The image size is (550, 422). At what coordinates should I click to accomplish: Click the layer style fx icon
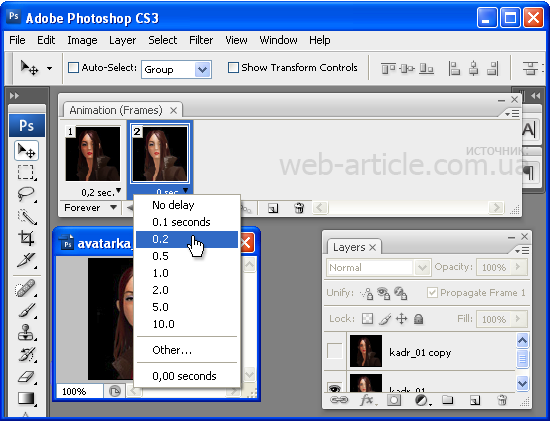point(367,400)
